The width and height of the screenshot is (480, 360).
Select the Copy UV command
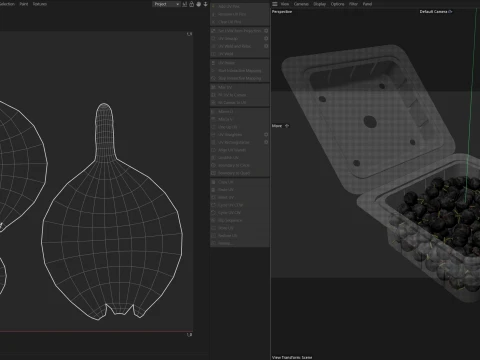click(x=226, y=182)
